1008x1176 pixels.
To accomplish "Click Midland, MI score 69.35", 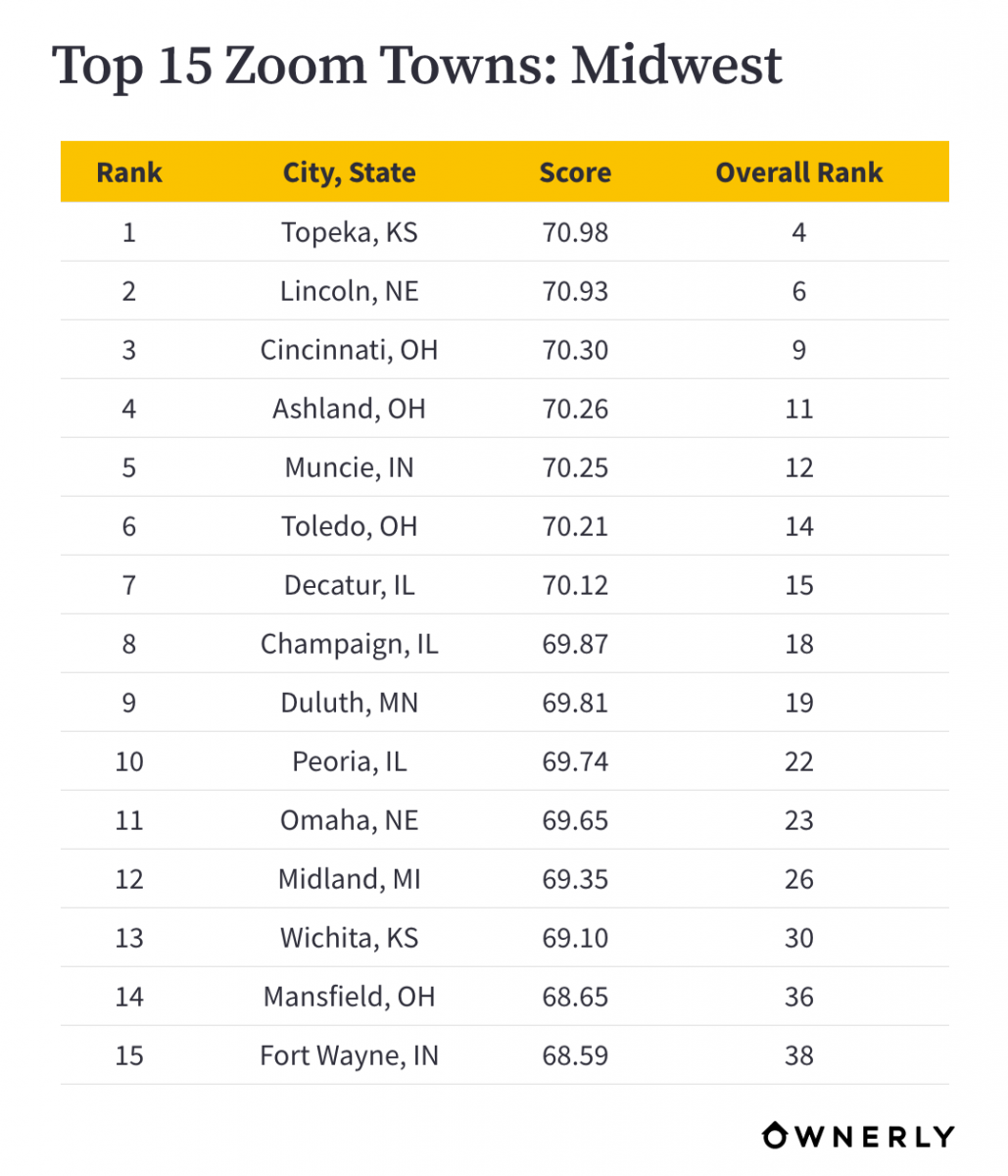I will [x=575, y=879].
